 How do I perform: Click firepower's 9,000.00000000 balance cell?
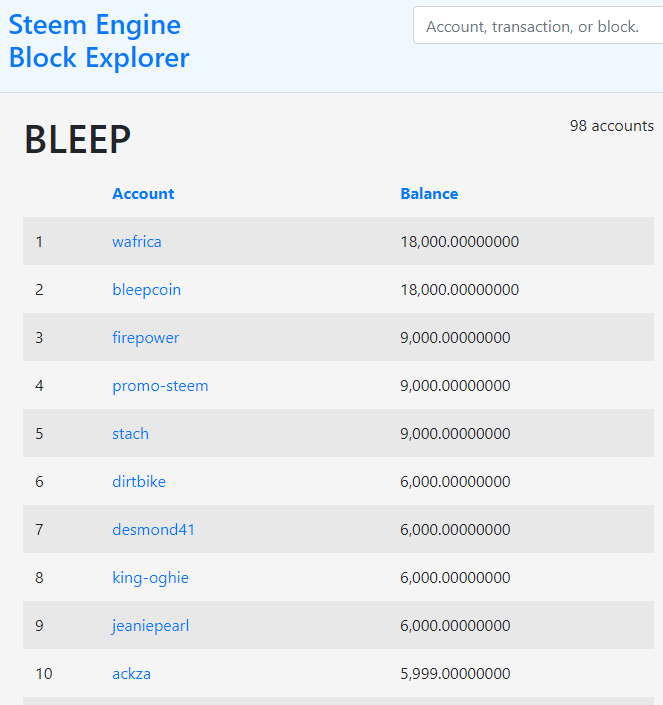click(455, 338)
